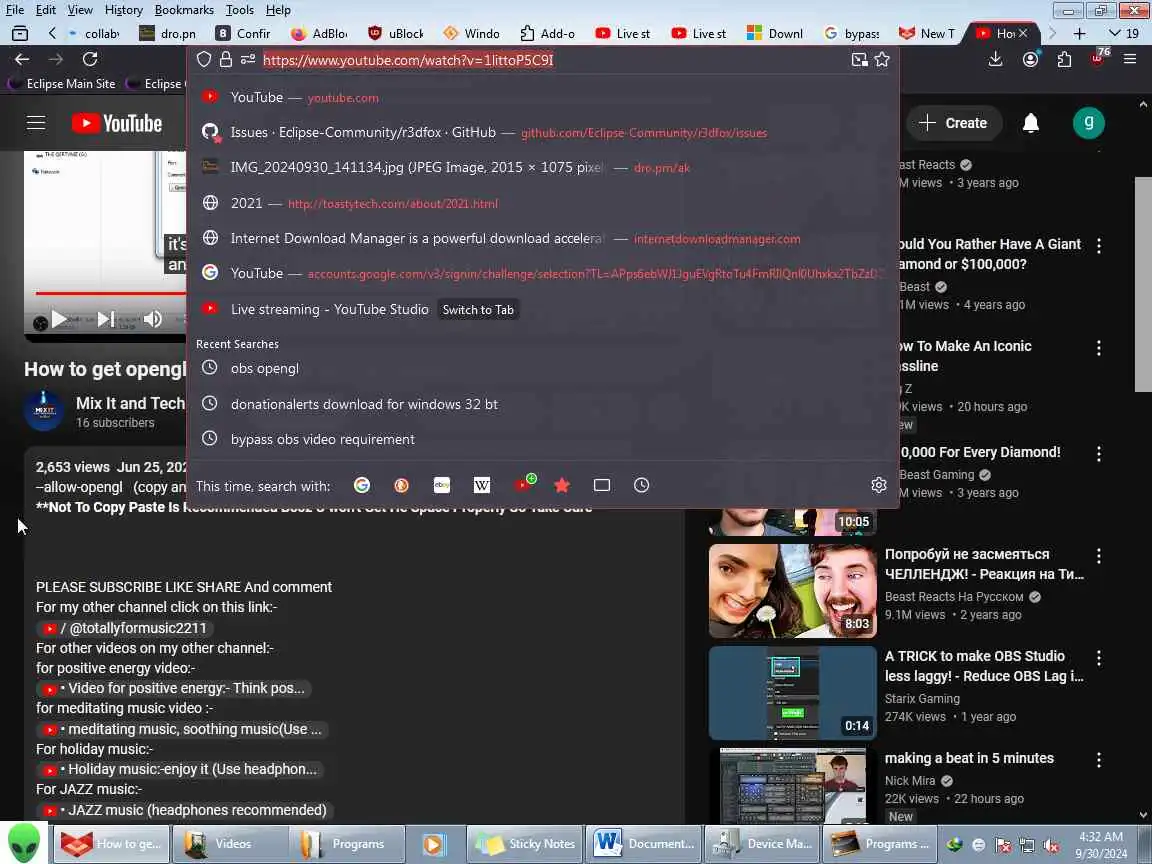
Task: Click Switch to Tab for YouTube Studio
Action: (478, 309)
